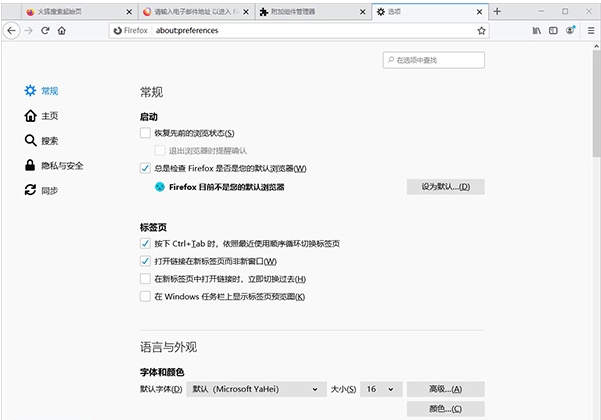This screenshot has height=420, width=601.
Task: Click the forward navigation arrow
Action: [x=29, y=30]
